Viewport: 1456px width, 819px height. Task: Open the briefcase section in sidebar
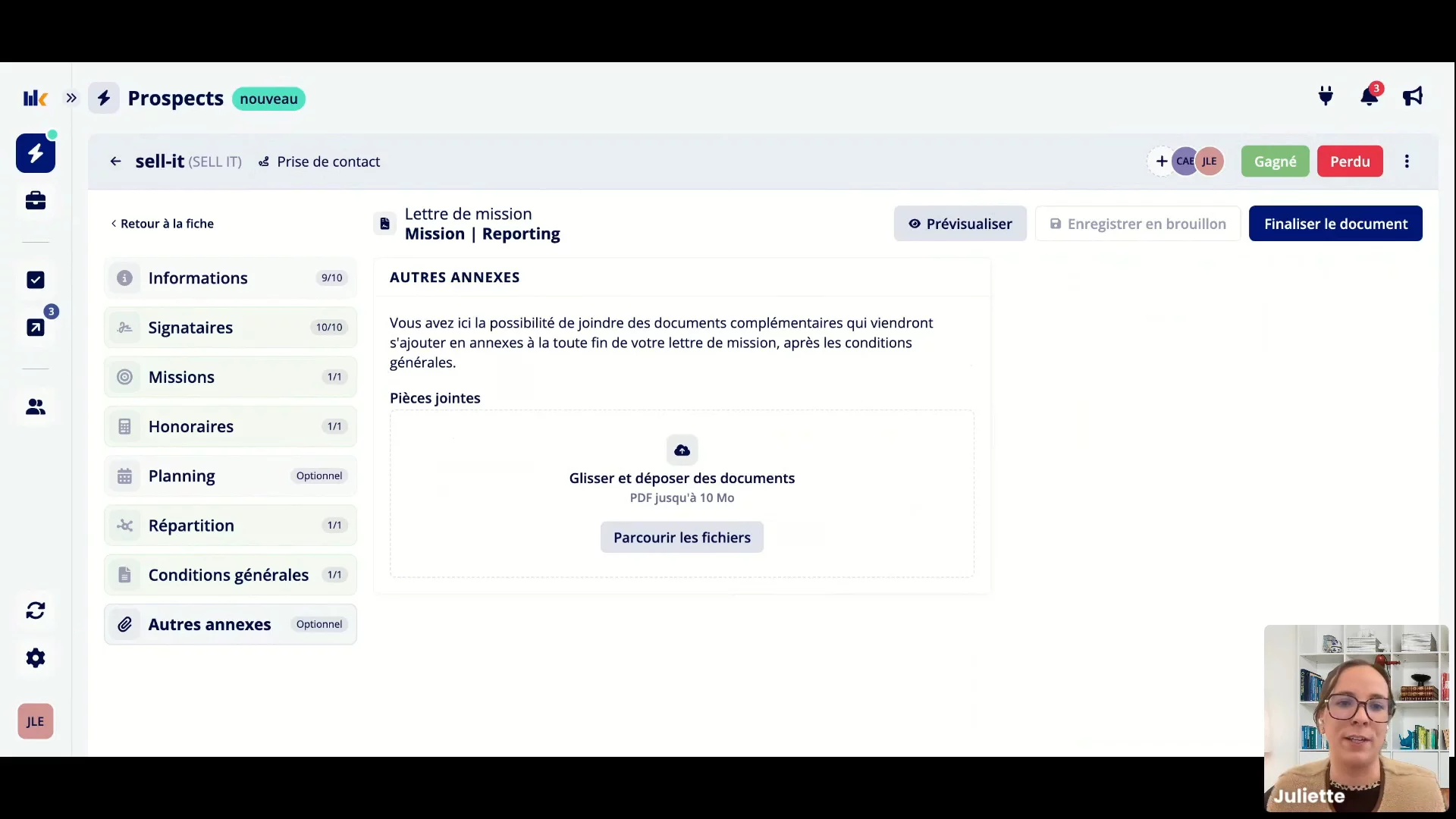[x=36, y=200]
